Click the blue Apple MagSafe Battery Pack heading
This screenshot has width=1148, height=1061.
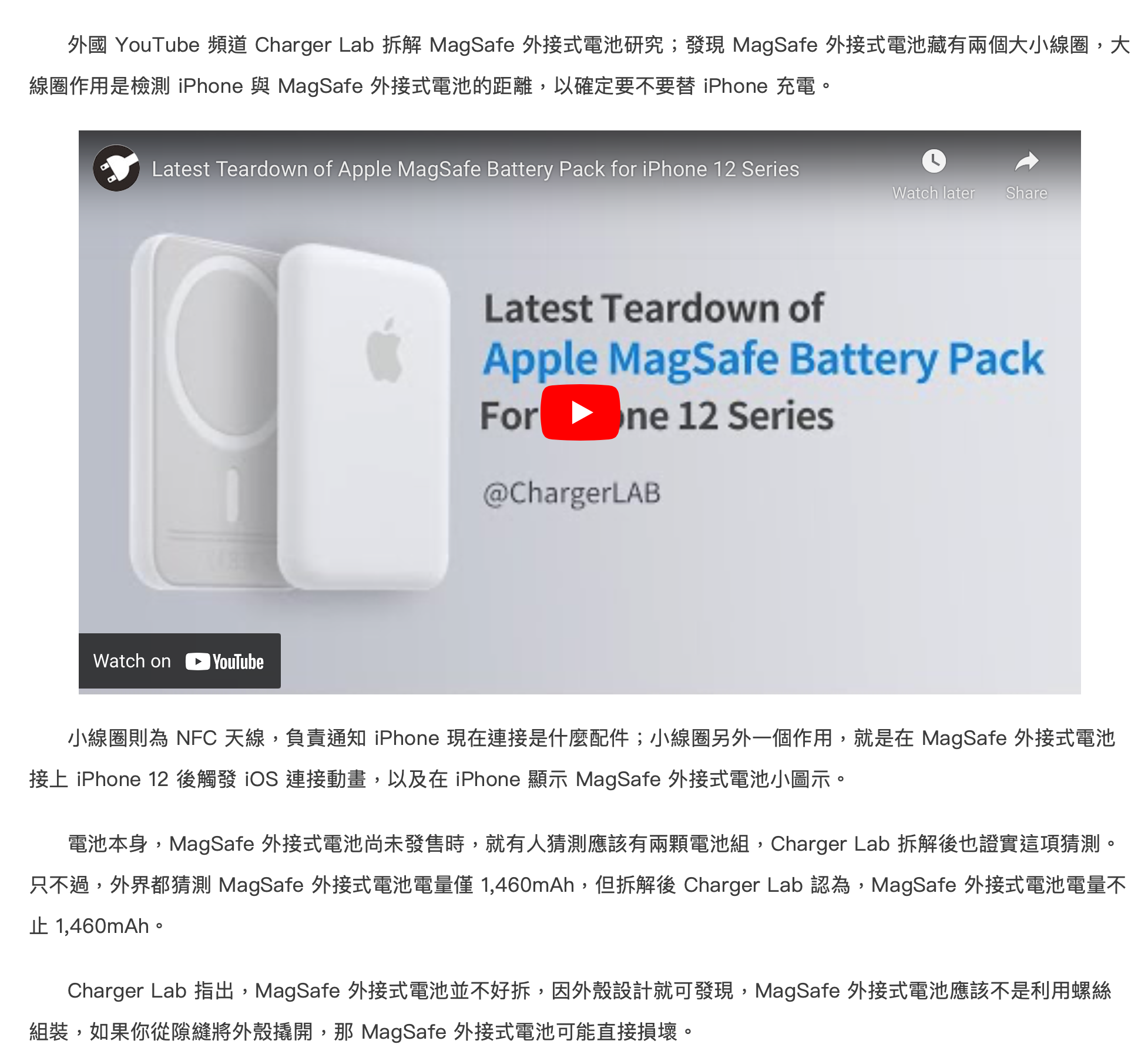[763, 359]
